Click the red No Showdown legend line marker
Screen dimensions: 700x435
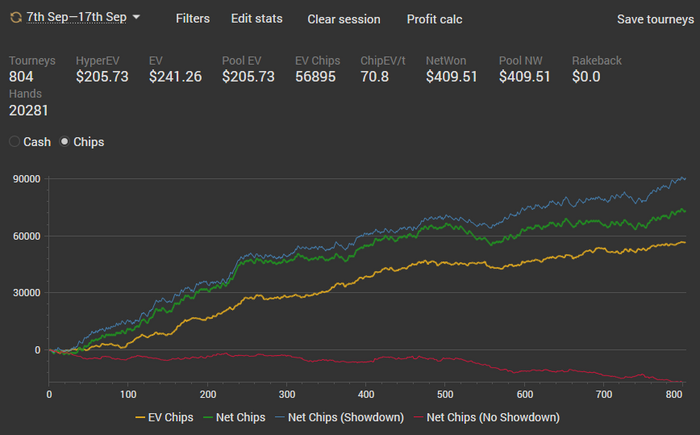(x=419, y=418)
